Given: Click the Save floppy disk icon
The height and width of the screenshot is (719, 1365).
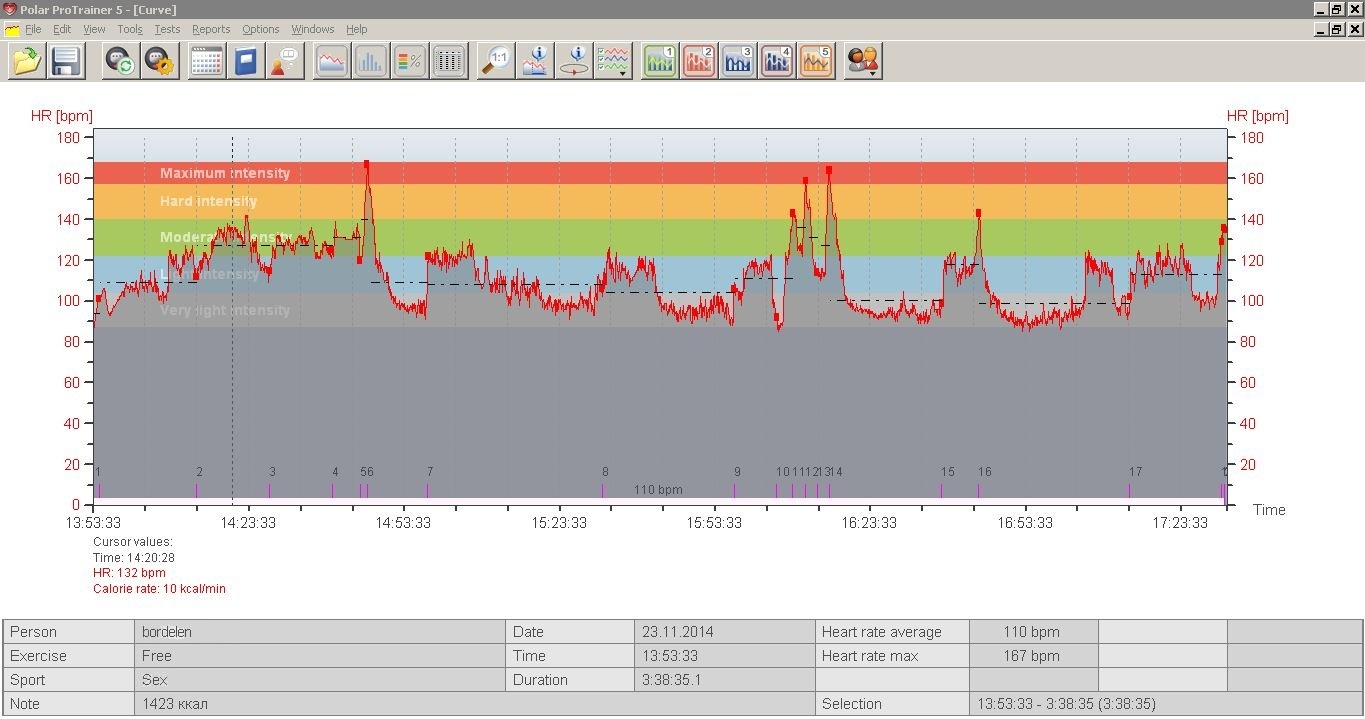Looking at the screenshot, I should click(66, 62).
